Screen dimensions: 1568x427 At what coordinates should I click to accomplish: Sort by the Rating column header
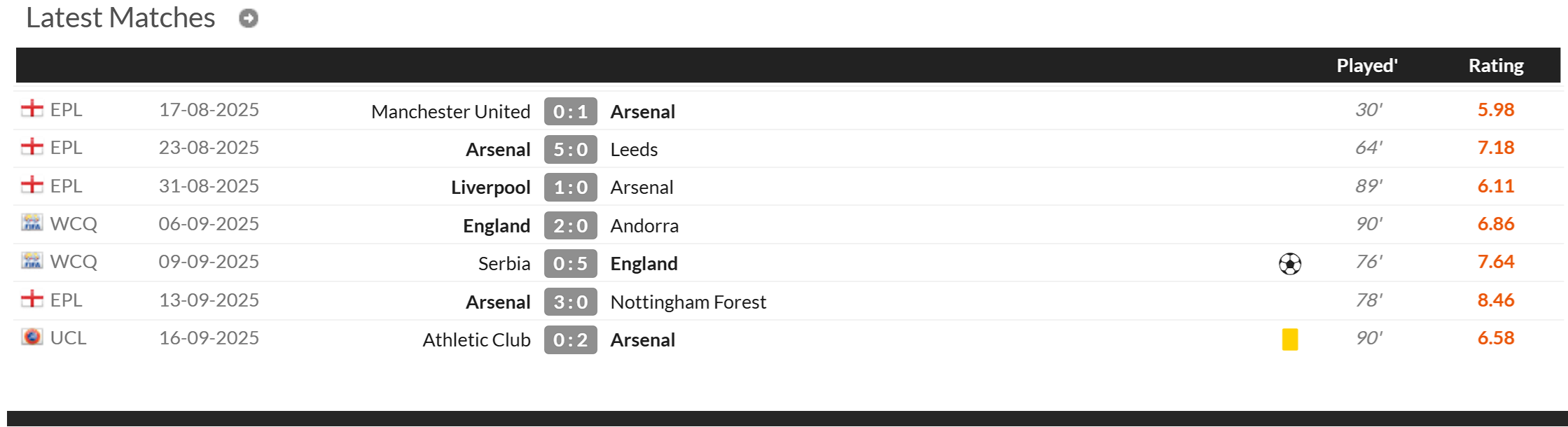1496,66
